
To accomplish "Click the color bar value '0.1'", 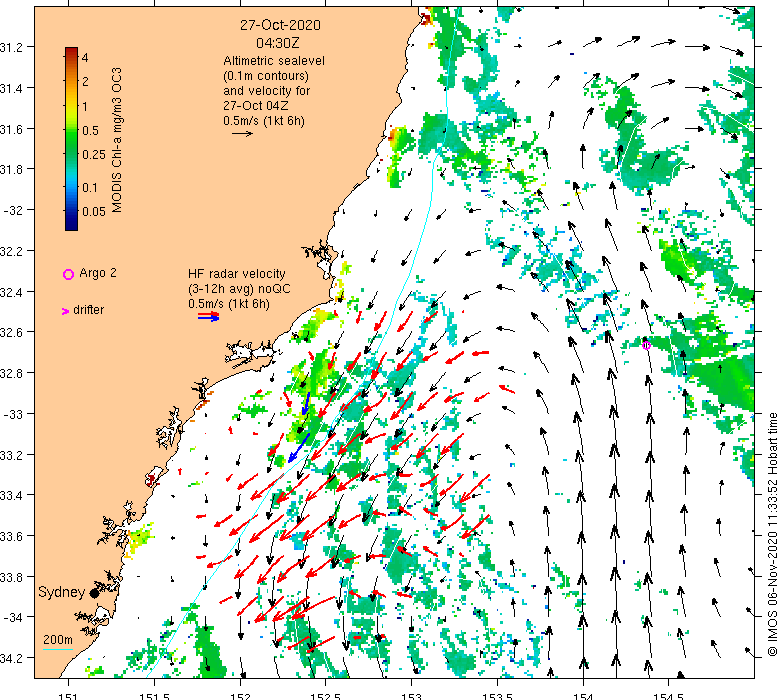I will pos(90,188).
